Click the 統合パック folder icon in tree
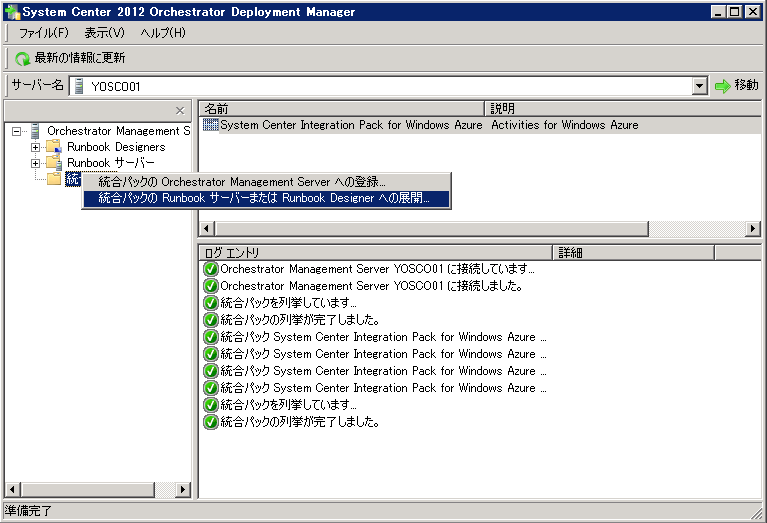The width and height of the screenshot is (767, 523). pyautogui.click(x=54, y=179)
